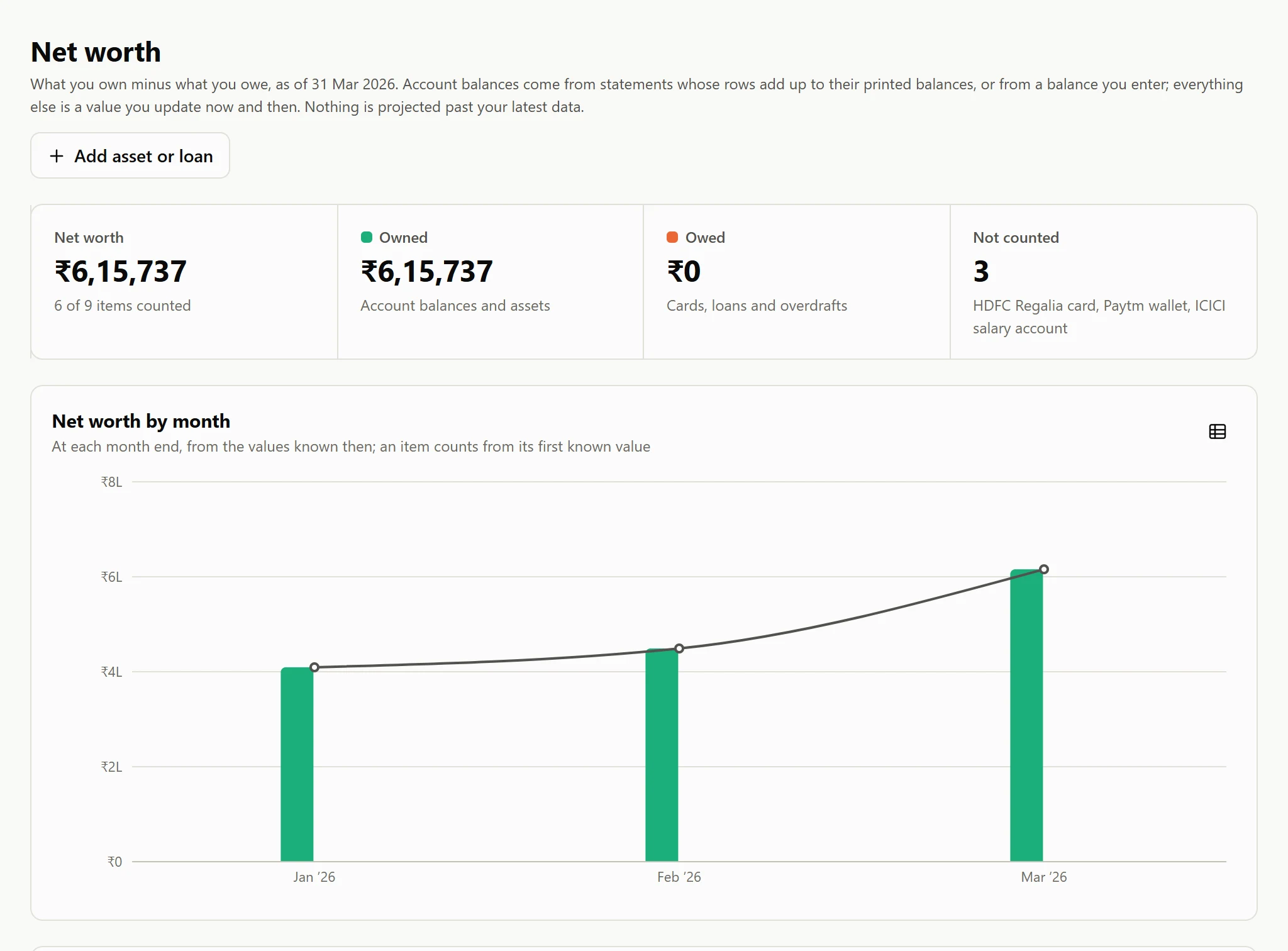1288x951 pixels.
Task: Click the chart subtitle about month end values
Action: (351, 447)
